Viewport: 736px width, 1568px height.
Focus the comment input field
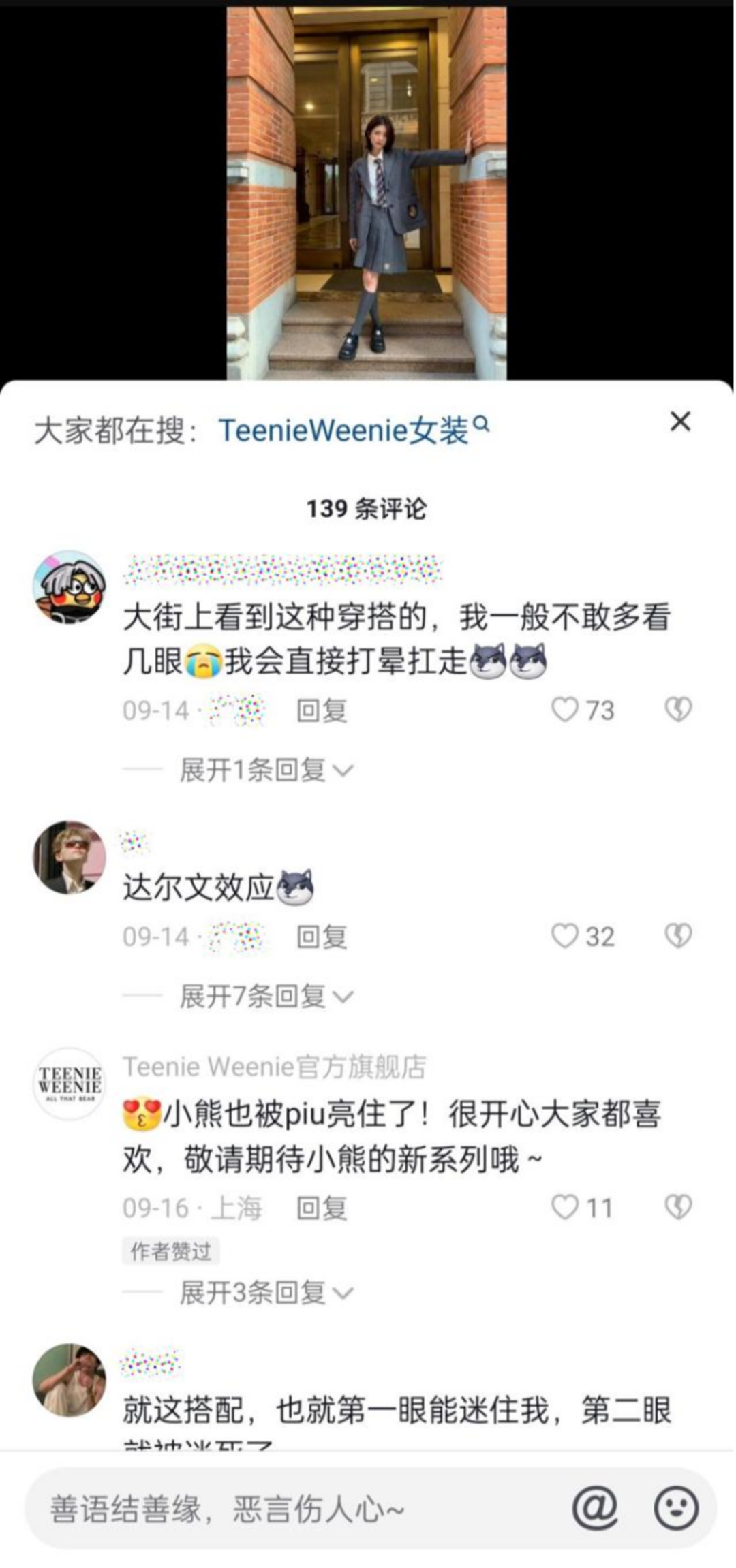(x=300, y=1508)
